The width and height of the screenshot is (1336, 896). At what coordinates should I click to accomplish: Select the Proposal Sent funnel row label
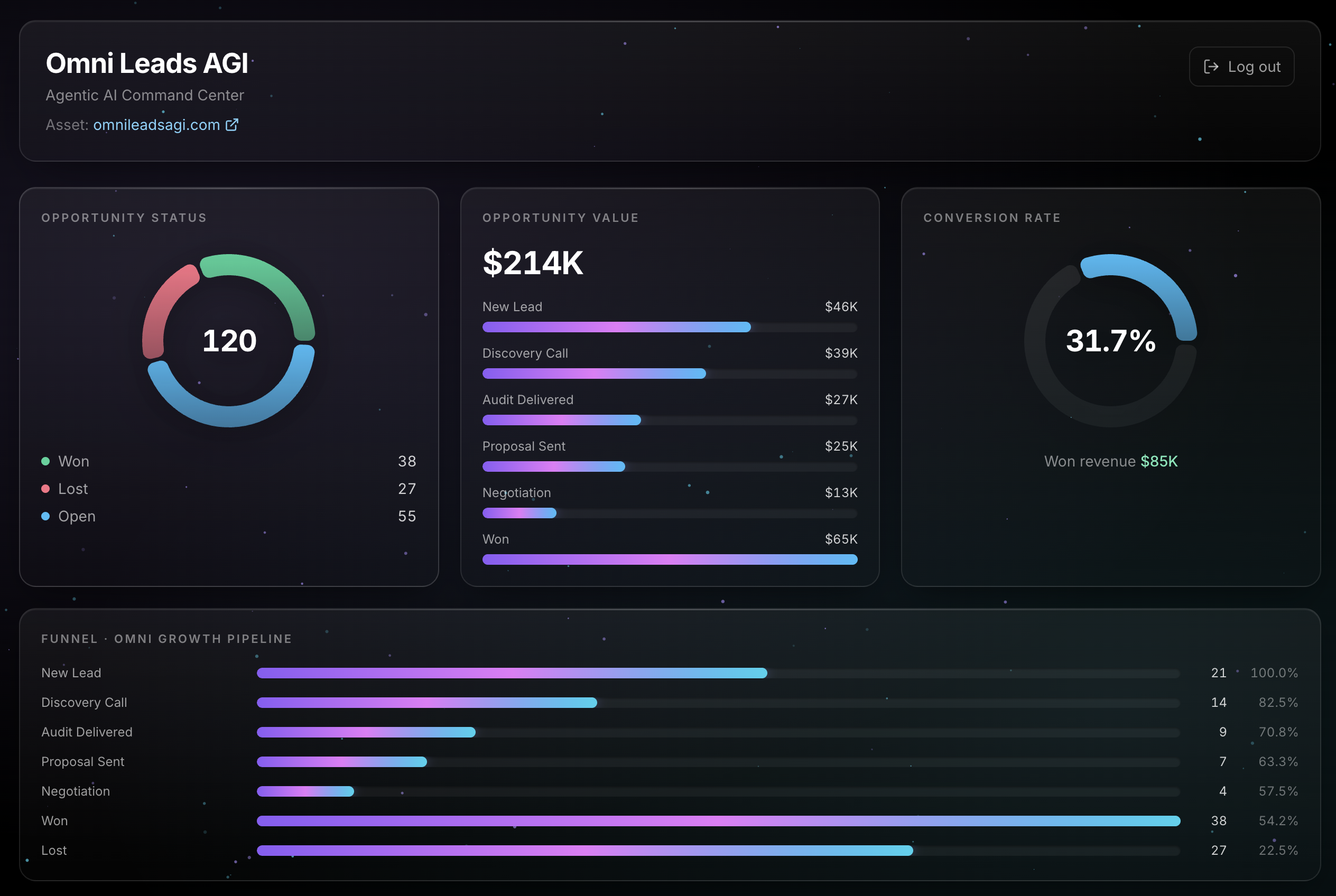tap(83, 762)
